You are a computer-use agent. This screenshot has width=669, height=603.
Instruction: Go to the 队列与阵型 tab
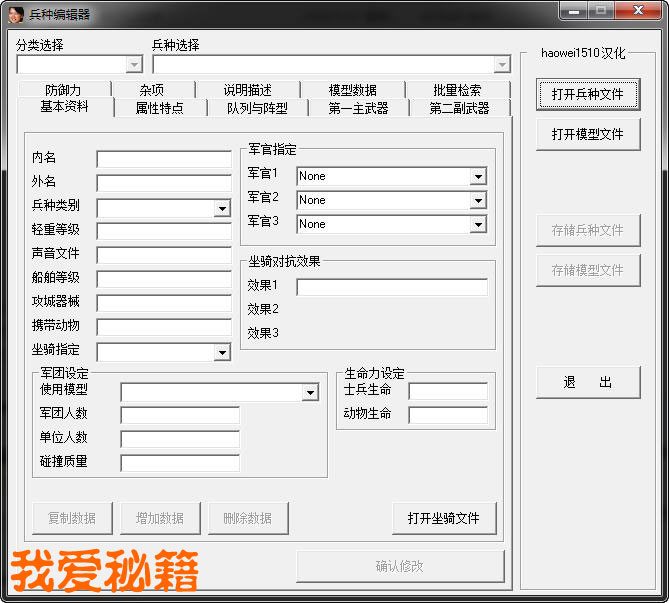257,108
